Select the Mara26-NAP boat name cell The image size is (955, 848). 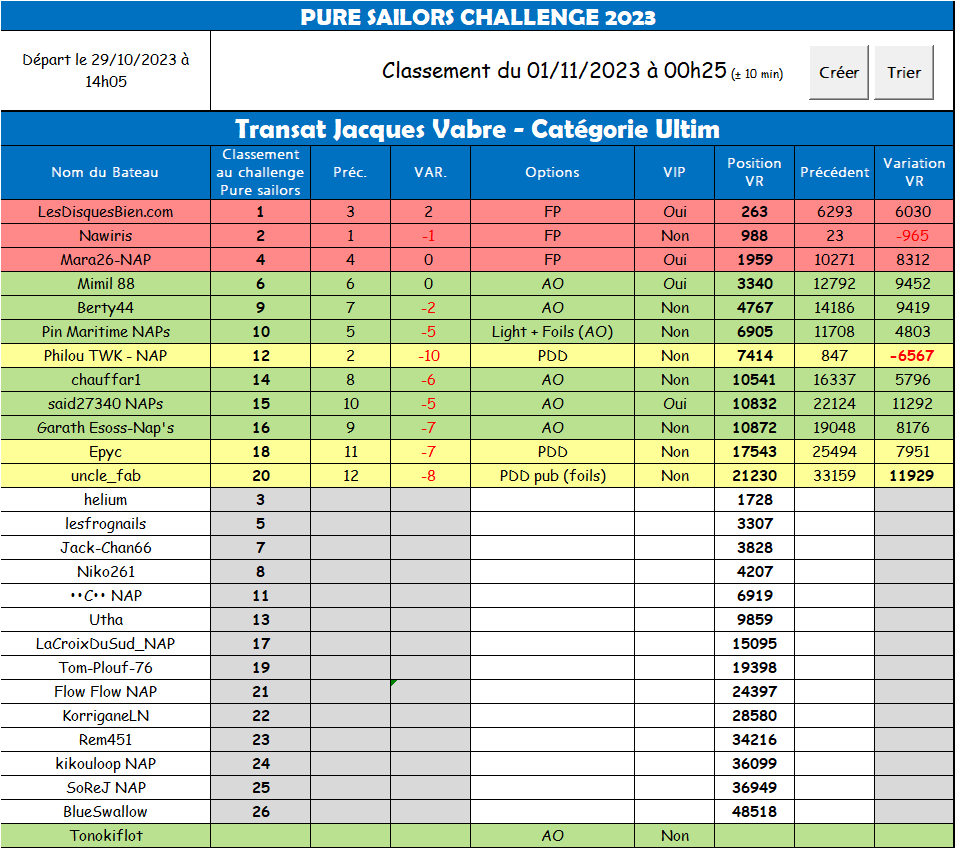(105, 260)
